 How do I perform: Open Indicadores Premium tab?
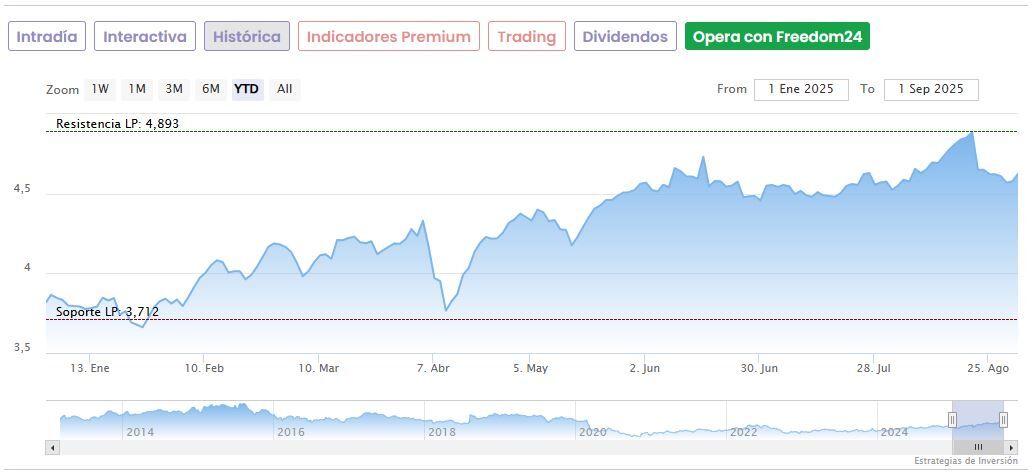(x=388, y=37)
